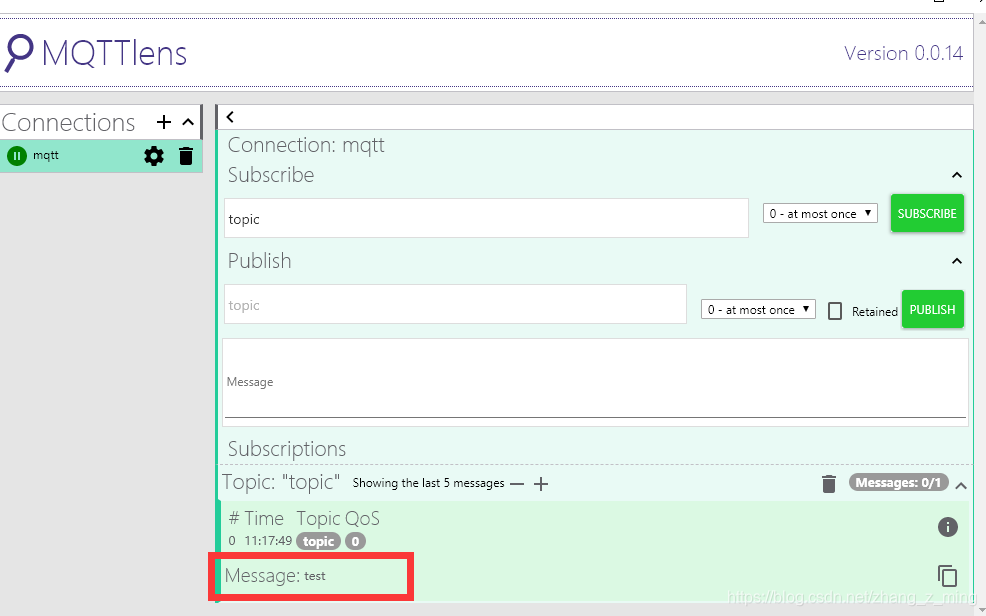Screen dimensions: 986x616
Task: Focus the Subscribe topic input field
Action: [x=486, y=219]
